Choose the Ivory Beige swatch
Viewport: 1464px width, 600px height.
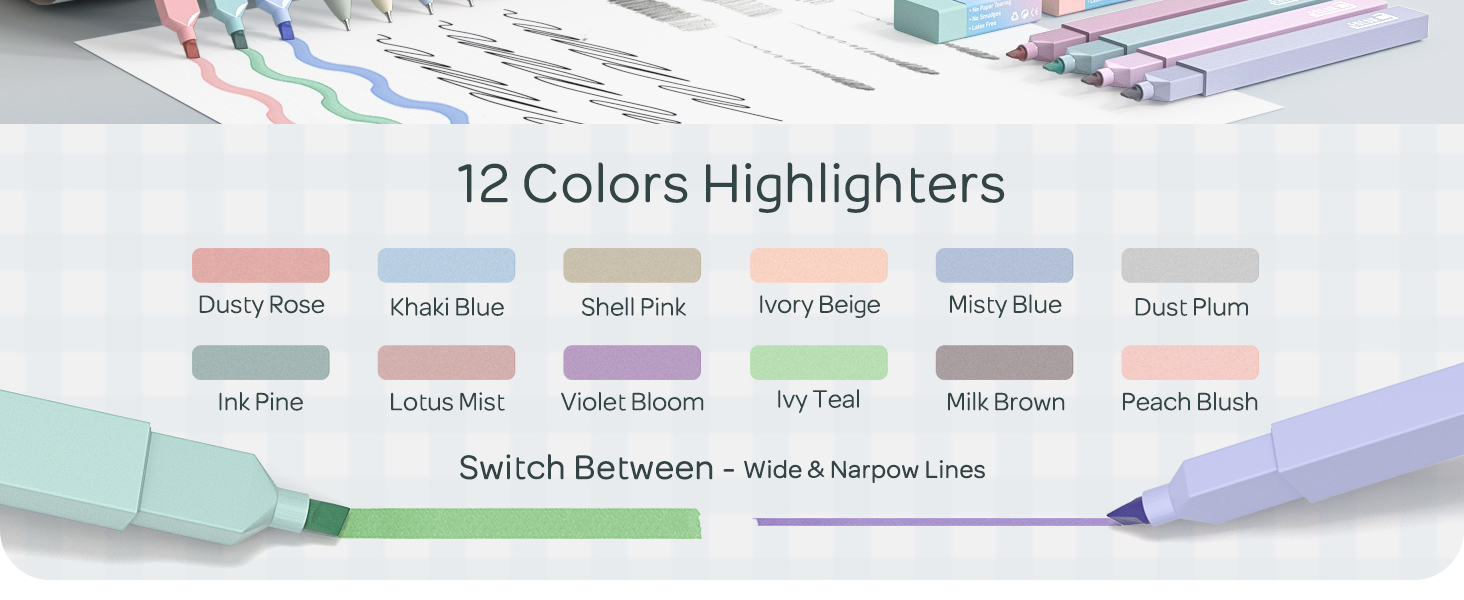(819, 266)
